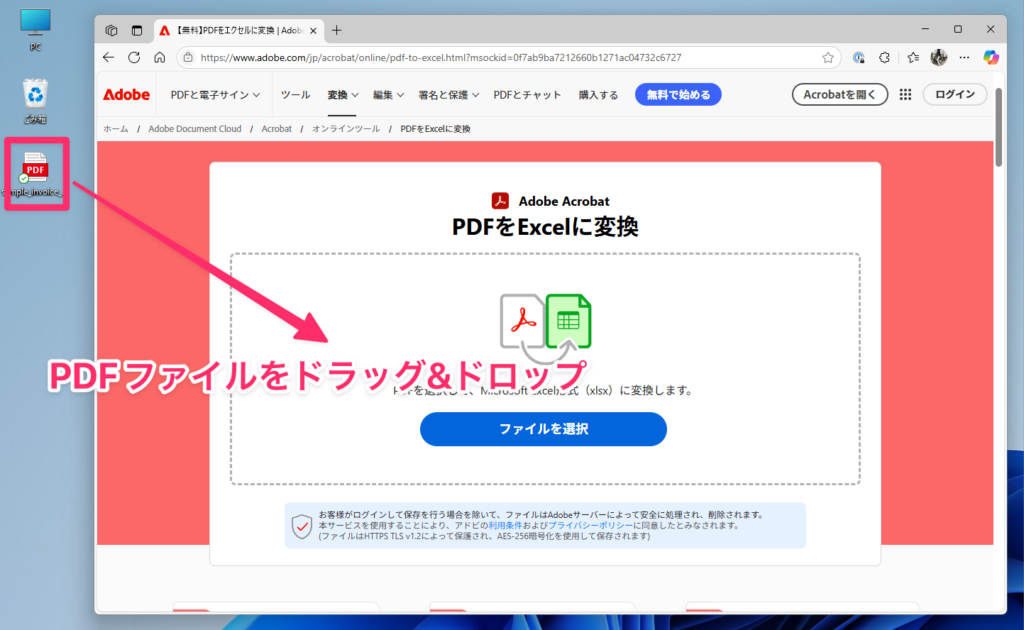1024x630 pixels.
Task: Expand the 署名と保護 menu dropdown
Action: point(448,95)
